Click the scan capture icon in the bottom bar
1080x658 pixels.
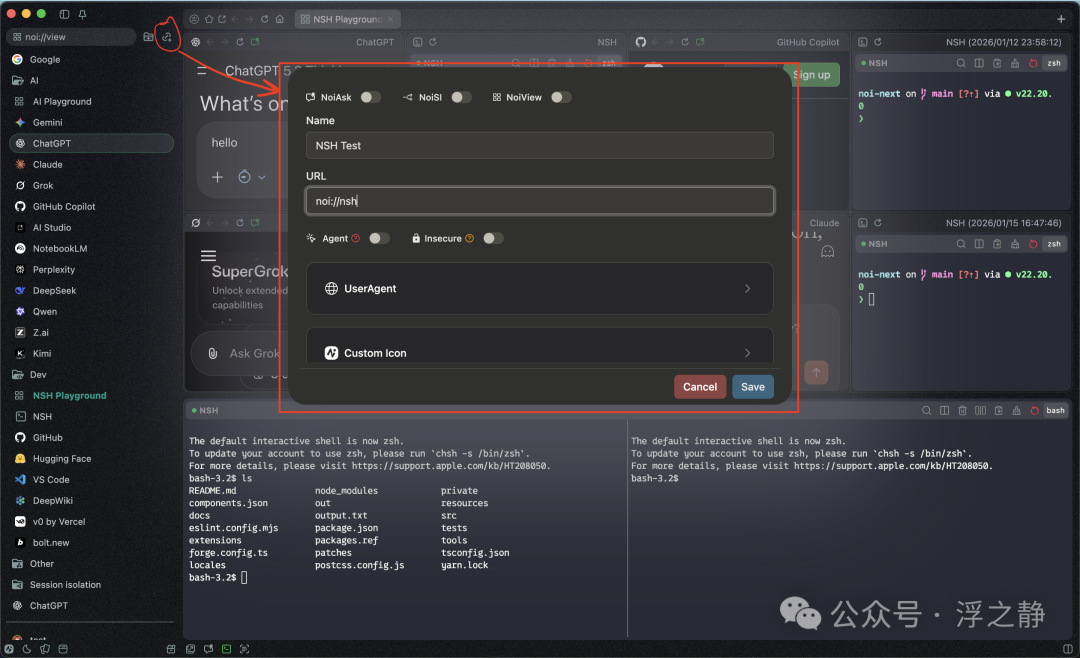245,648
